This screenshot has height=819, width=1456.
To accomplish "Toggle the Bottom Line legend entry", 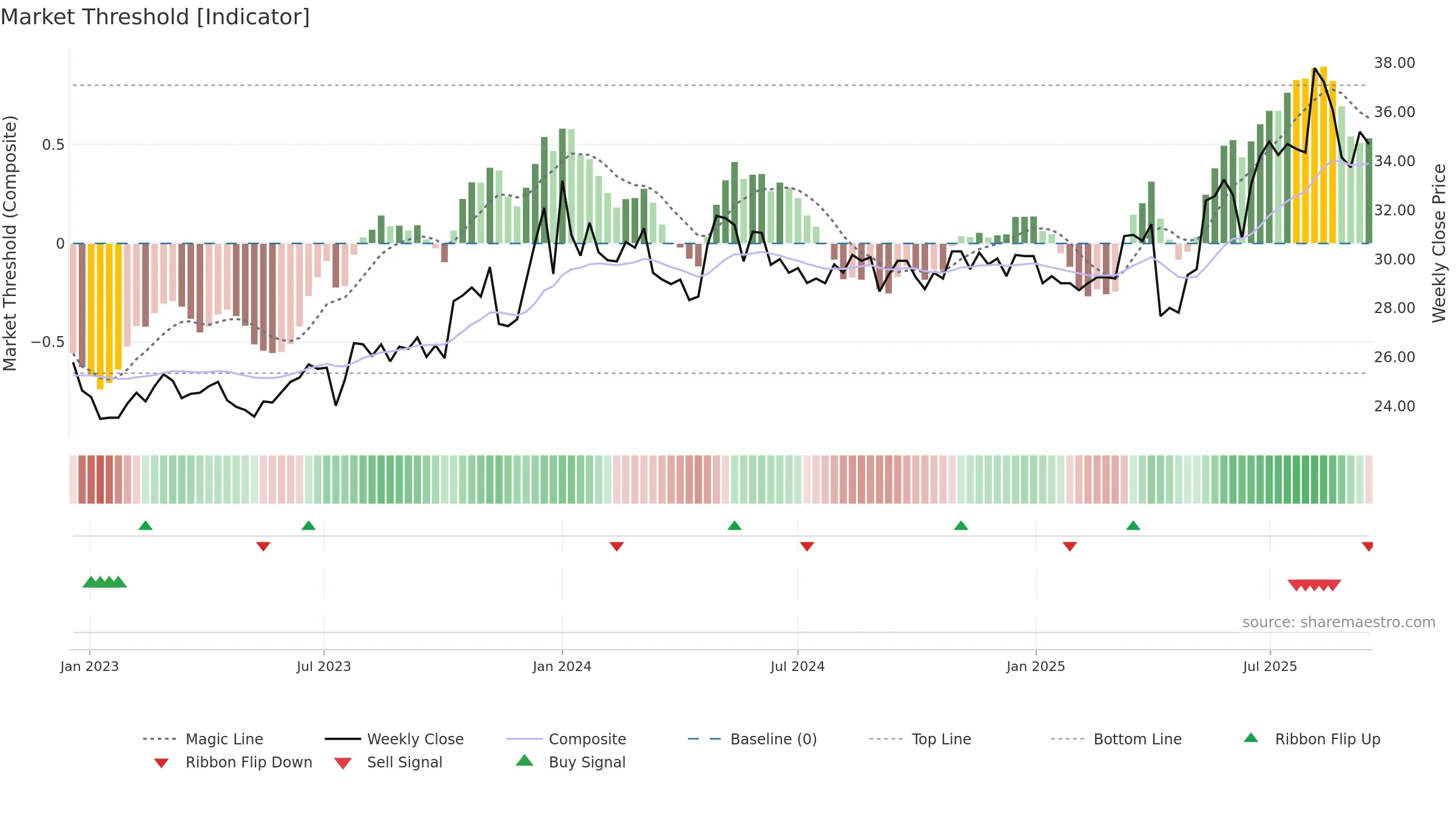I will pyautogui.click(x=1116, y=739).
